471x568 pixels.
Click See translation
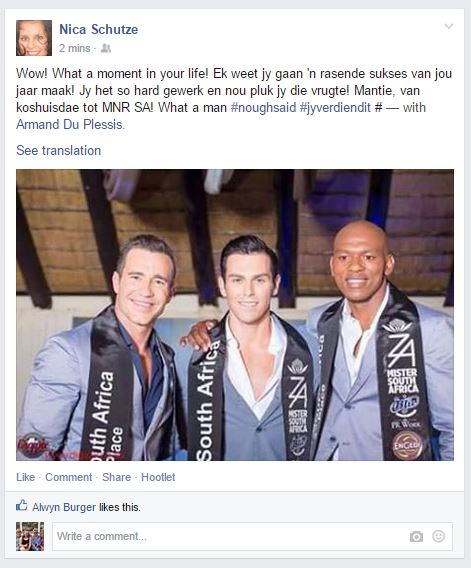(x=58, y=150)
